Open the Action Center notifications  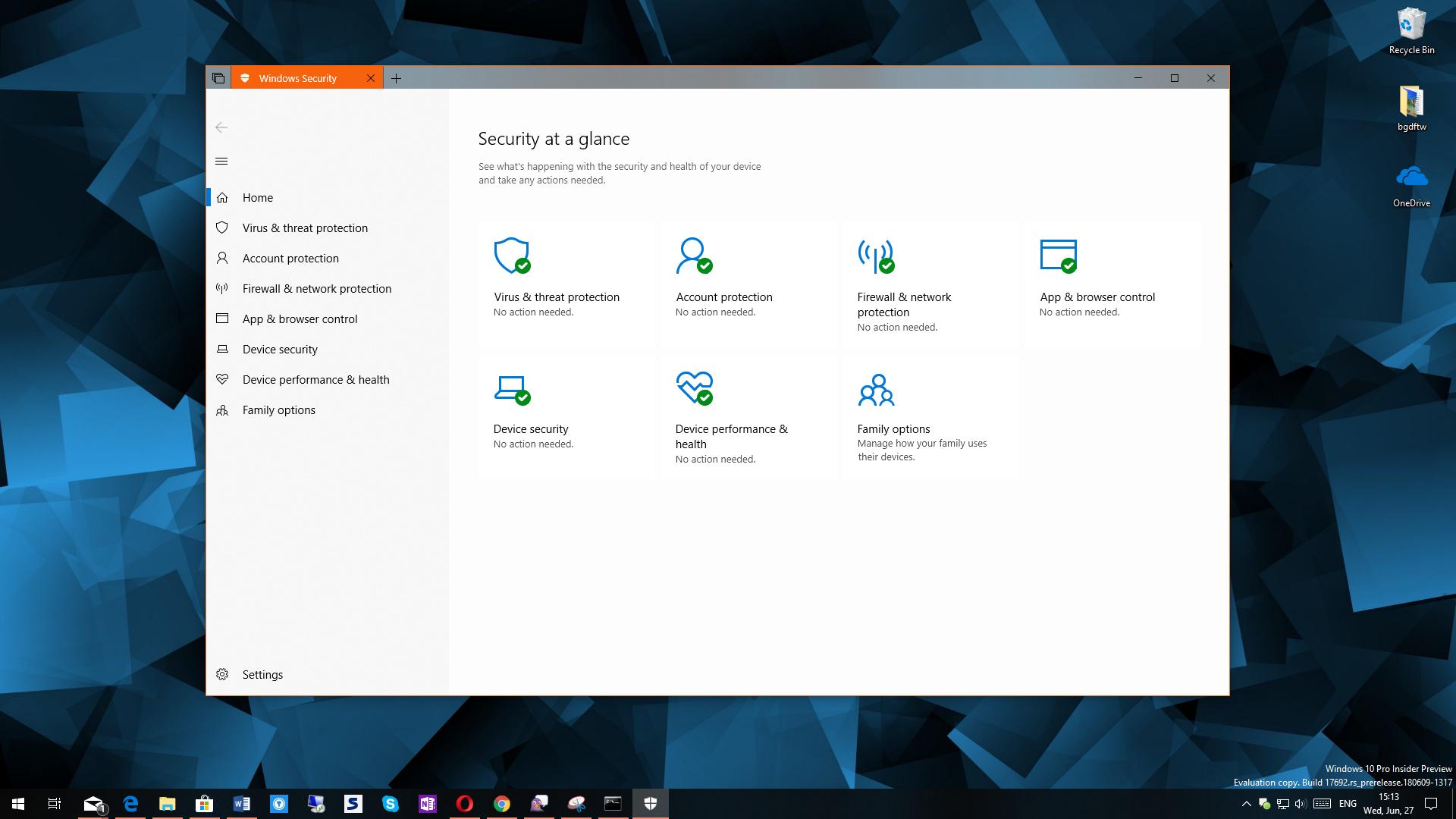click(1431, 804)
